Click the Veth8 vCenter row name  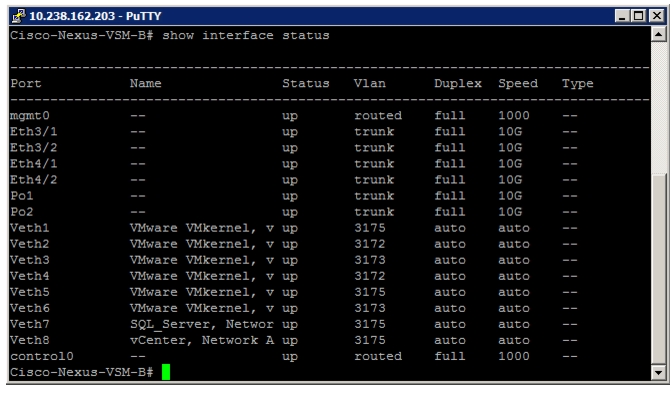pyautogui.click(x=202, y=340)
